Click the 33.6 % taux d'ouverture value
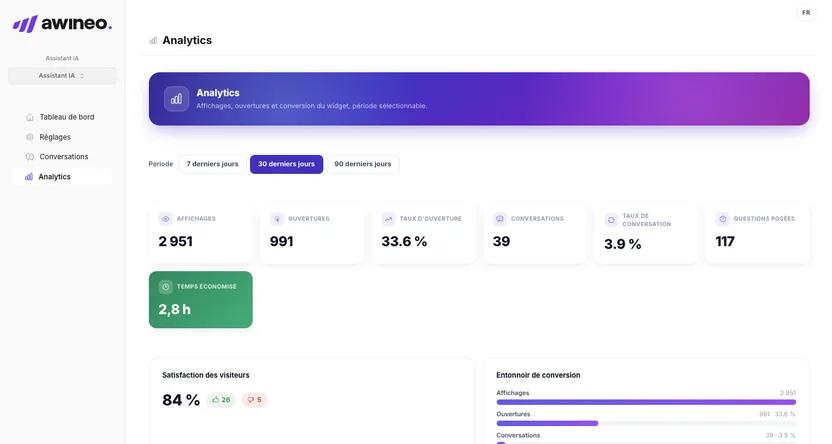This screenshot has height=444, width=832. pos(404,241)
